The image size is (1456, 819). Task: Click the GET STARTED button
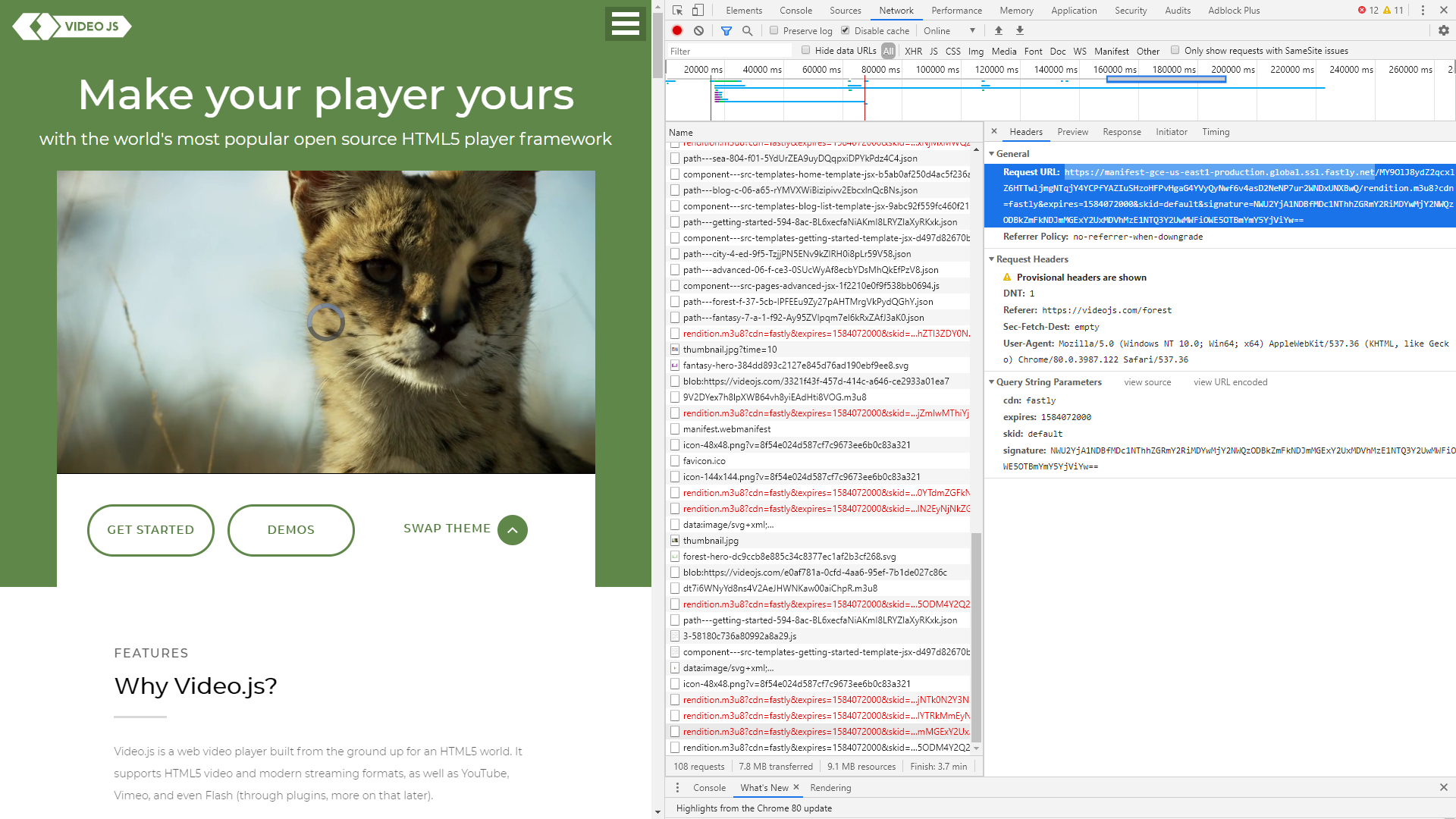(150, 530)
